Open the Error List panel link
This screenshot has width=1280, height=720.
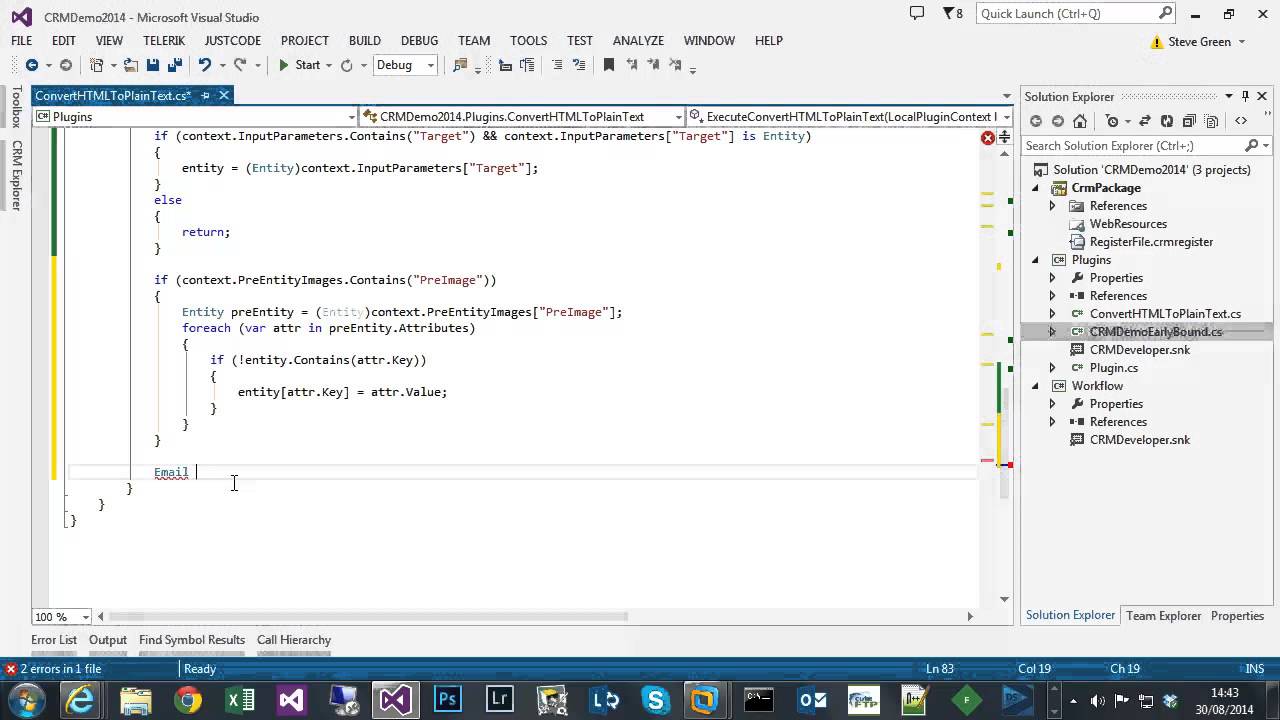[x=54, y=640]
